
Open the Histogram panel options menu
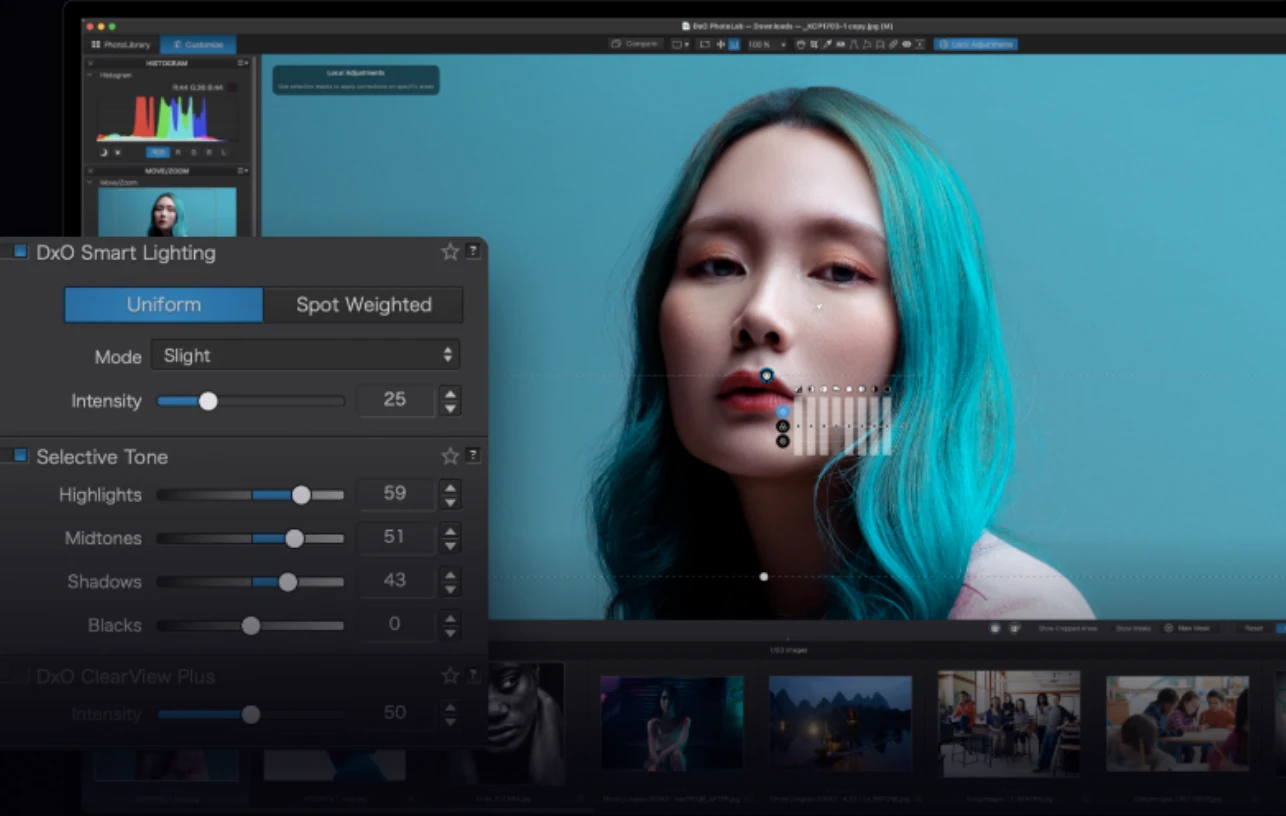(x=243, y=63)
